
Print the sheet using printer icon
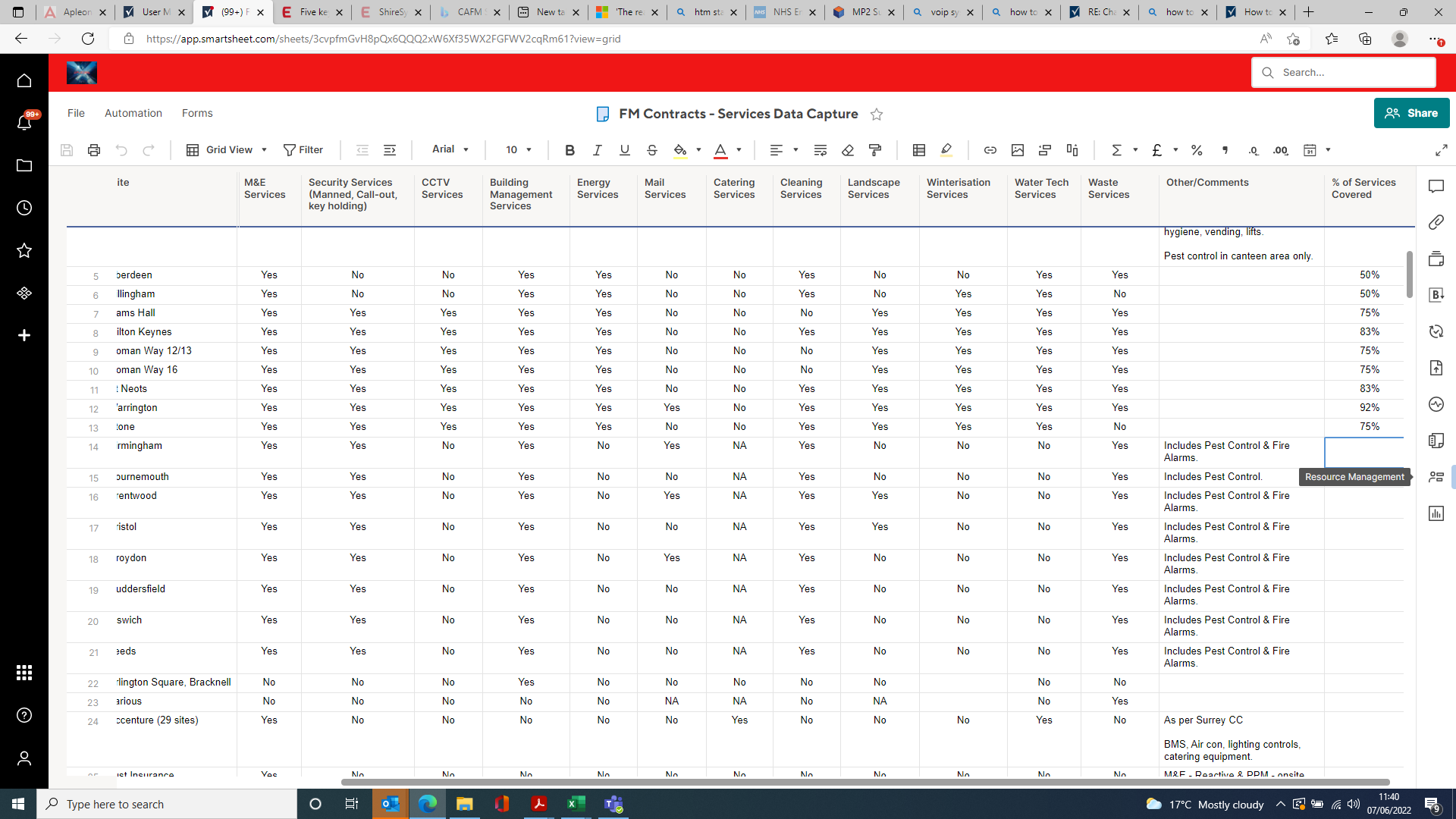point(94,150)
